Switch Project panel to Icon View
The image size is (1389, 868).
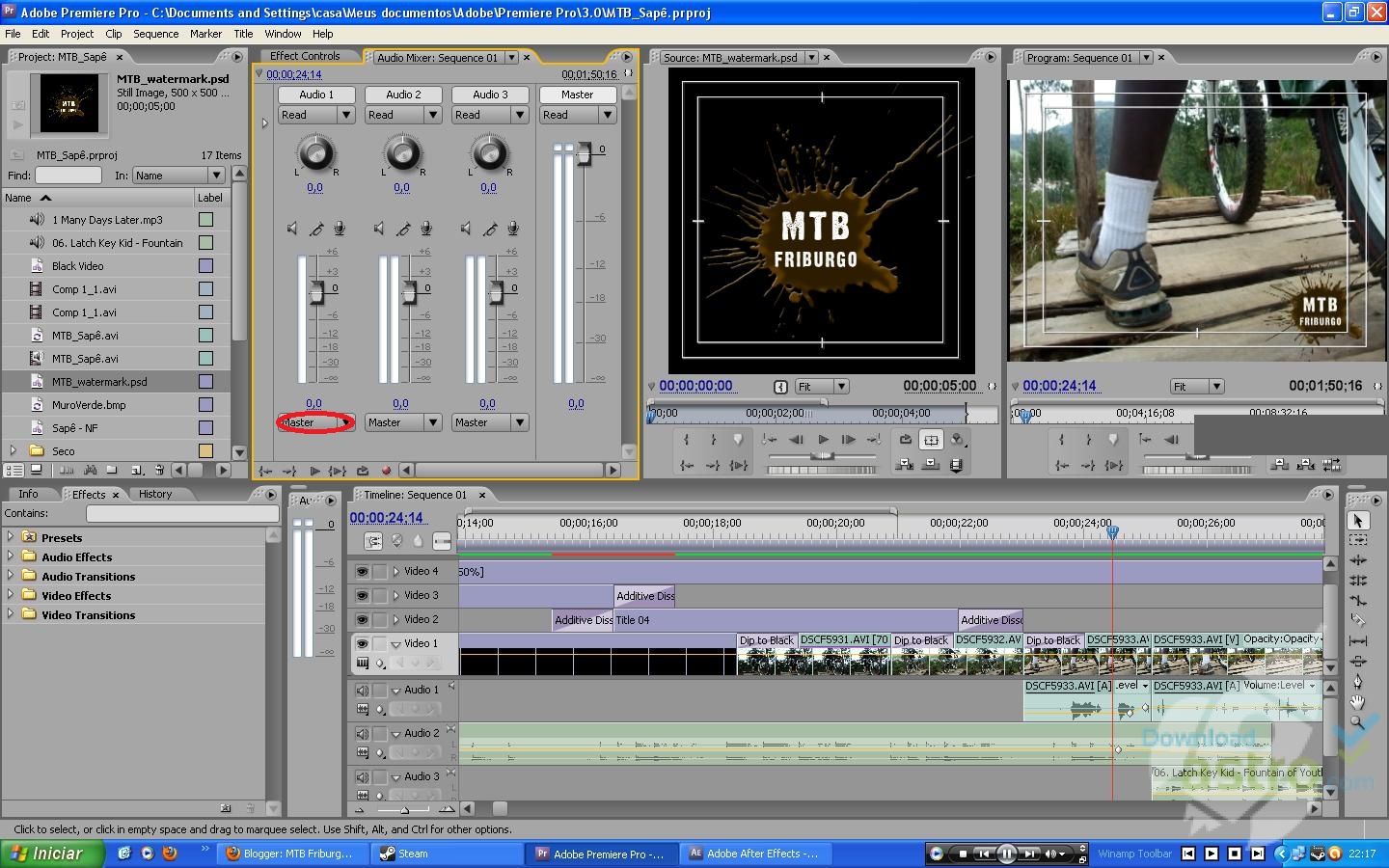(36, 470)
